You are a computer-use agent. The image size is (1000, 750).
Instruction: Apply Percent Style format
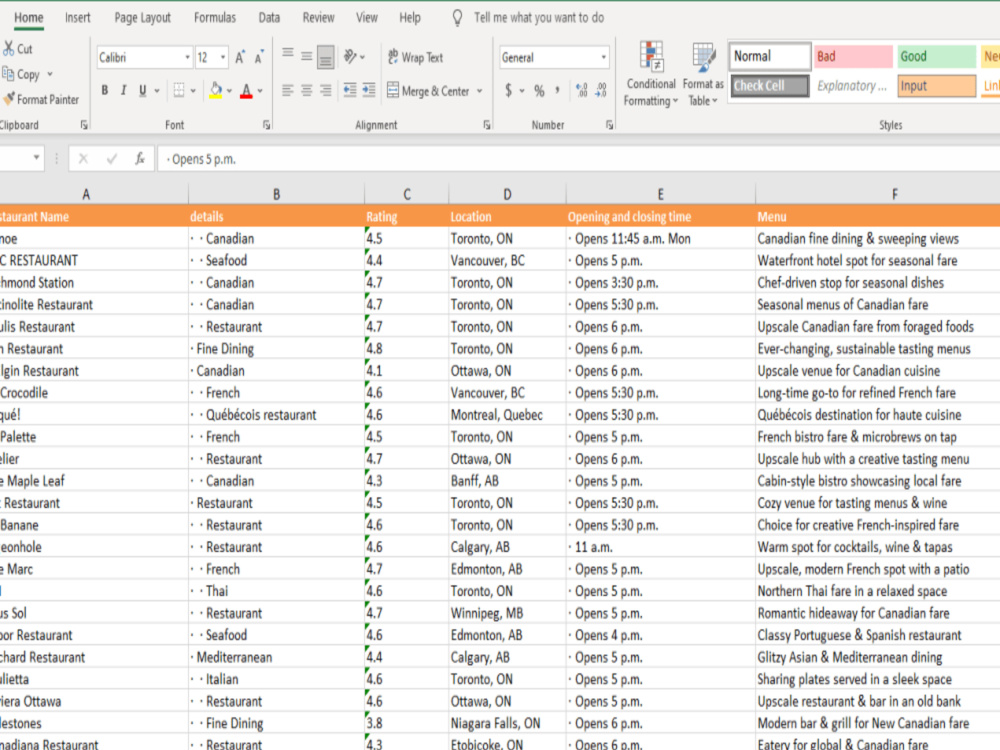click(x=540, y=91)
